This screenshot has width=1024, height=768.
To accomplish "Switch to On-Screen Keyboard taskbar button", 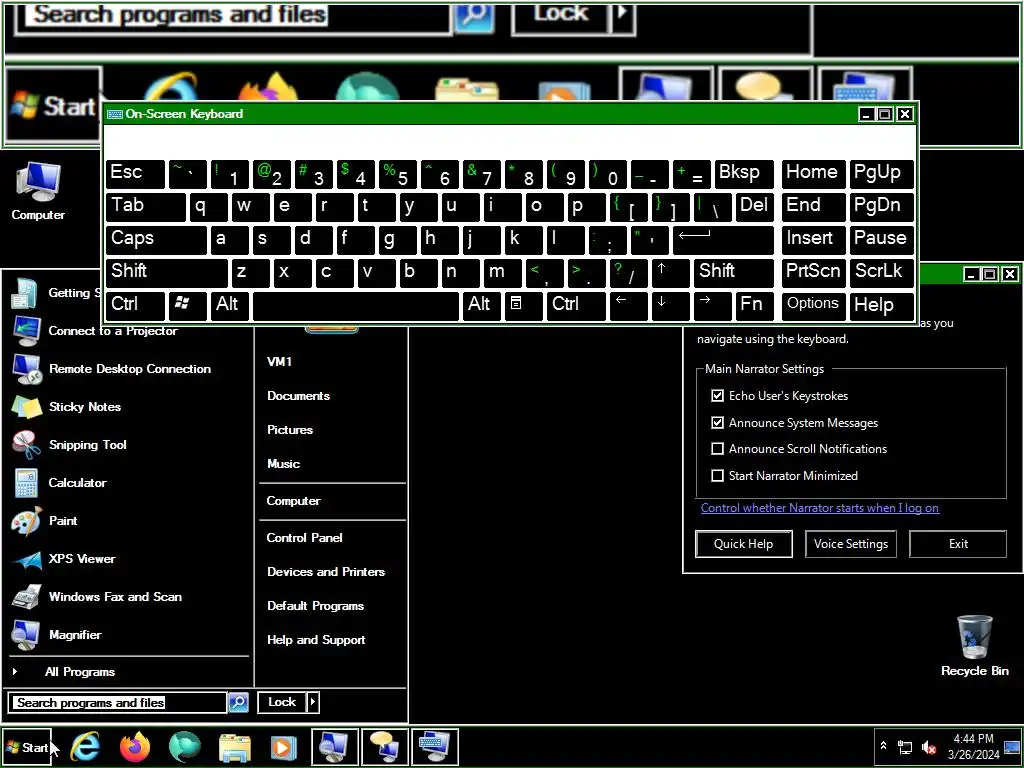I will pyautogui.click(x=434, y=747).
